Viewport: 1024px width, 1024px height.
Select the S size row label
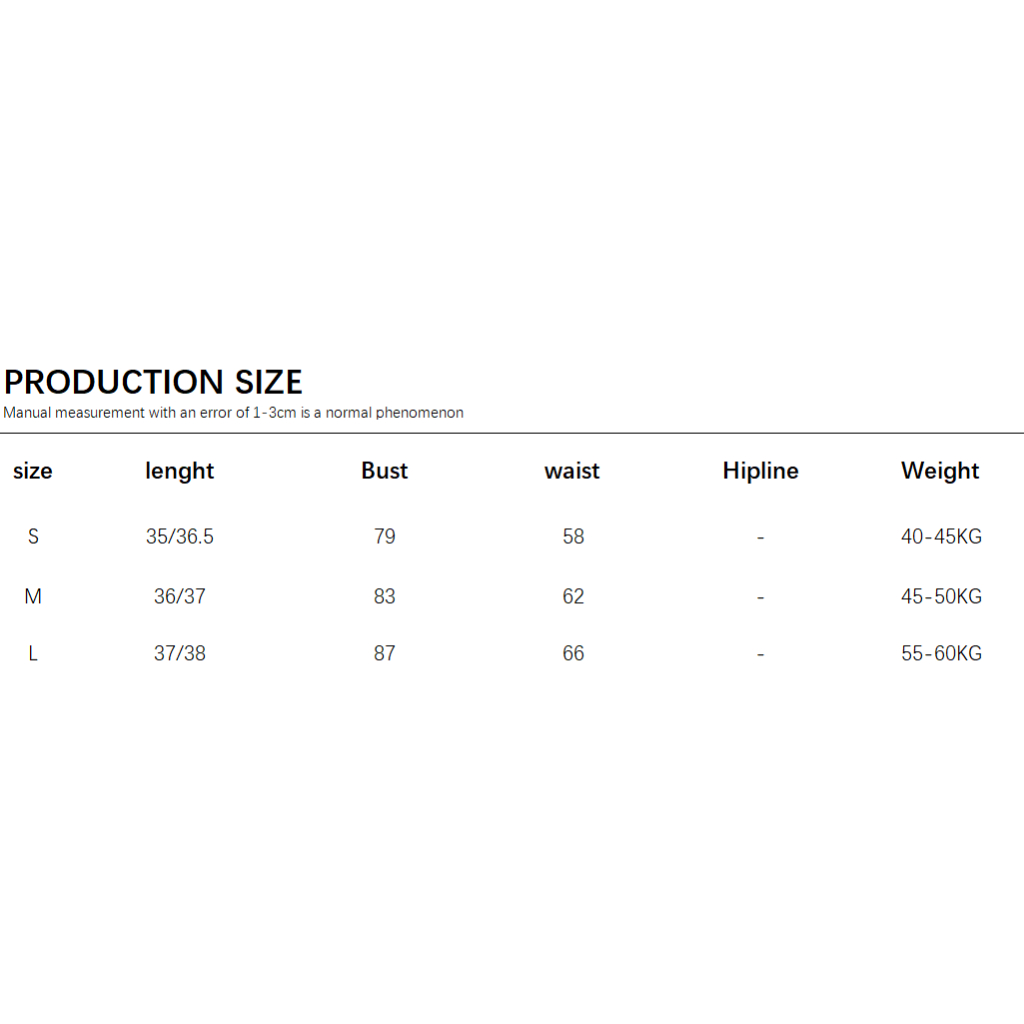pos(33,536)
